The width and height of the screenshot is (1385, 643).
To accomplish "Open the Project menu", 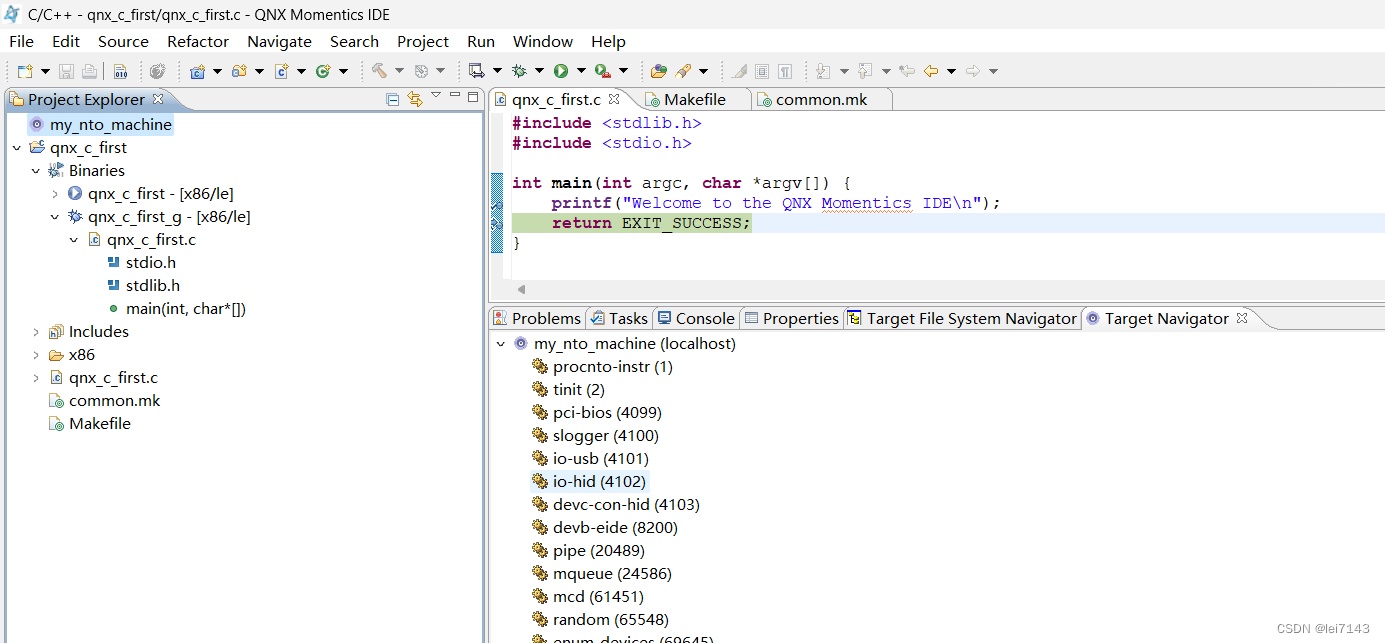I will tap(423, 41).
